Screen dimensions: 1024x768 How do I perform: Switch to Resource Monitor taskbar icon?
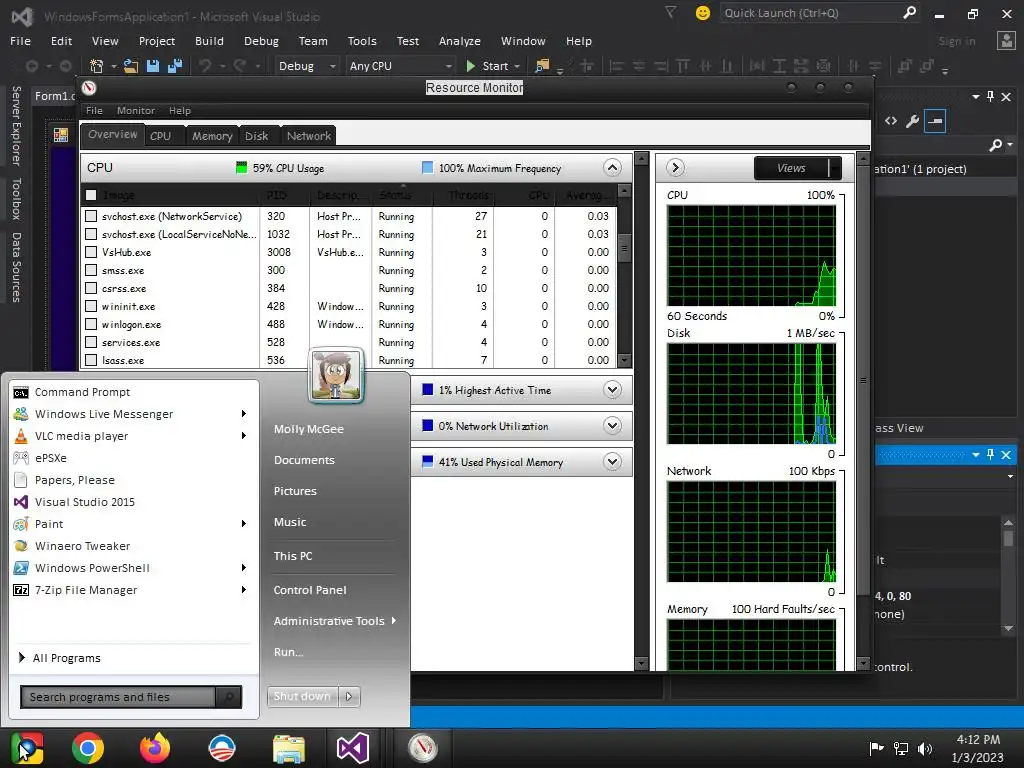(x=422, y=748)
